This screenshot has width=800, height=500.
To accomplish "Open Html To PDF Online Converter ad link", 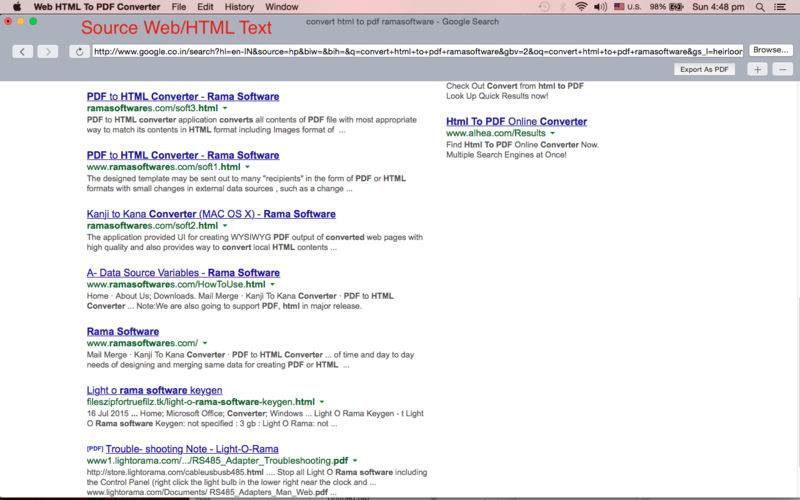I will point(516,121).
